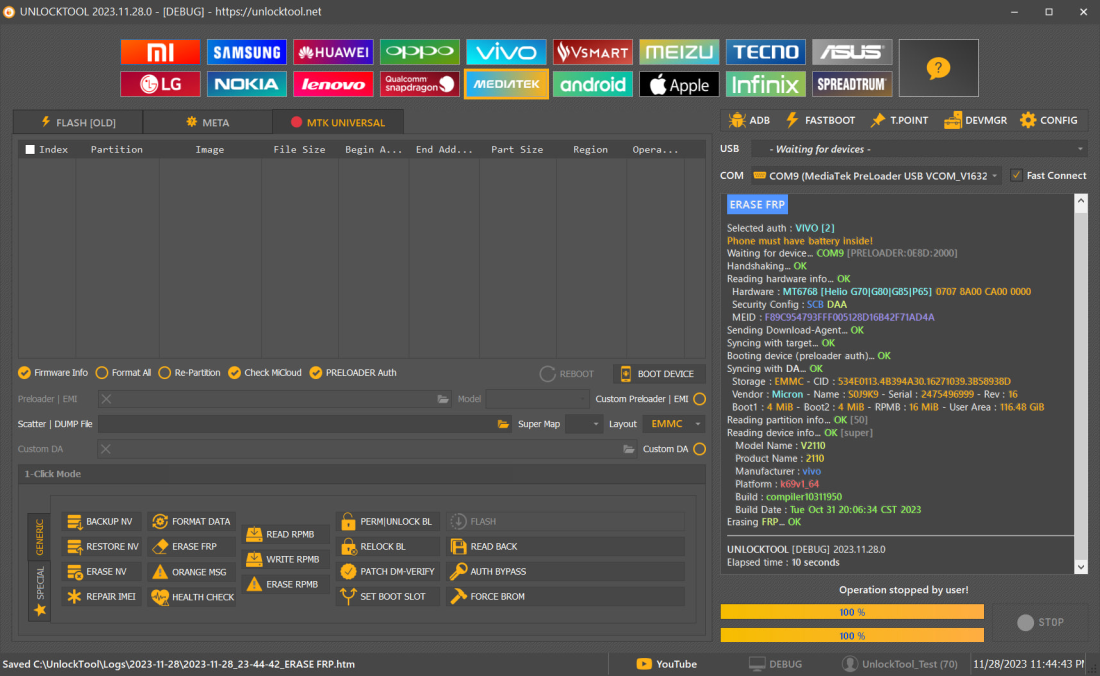Open the YouTube link in status bar
This screenshot has height=676, width=1100.
click(x=666, y=664)
